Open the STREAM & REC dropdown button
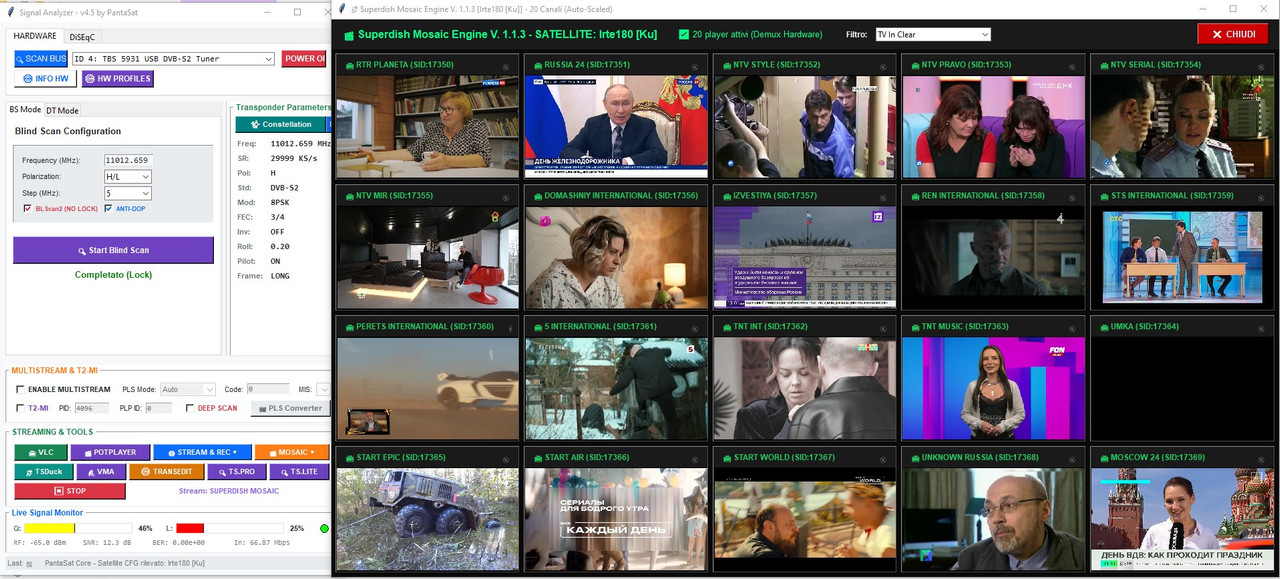1280x579 pixels. click(201, 452)
